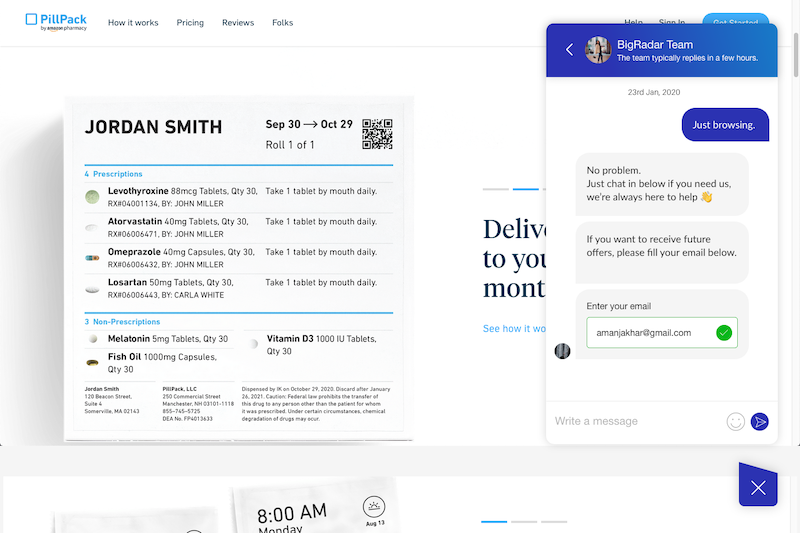Click the email input field in chat
Image resolution: width=800 pixels, height=533 pixels.
click(x=662, y=333)
